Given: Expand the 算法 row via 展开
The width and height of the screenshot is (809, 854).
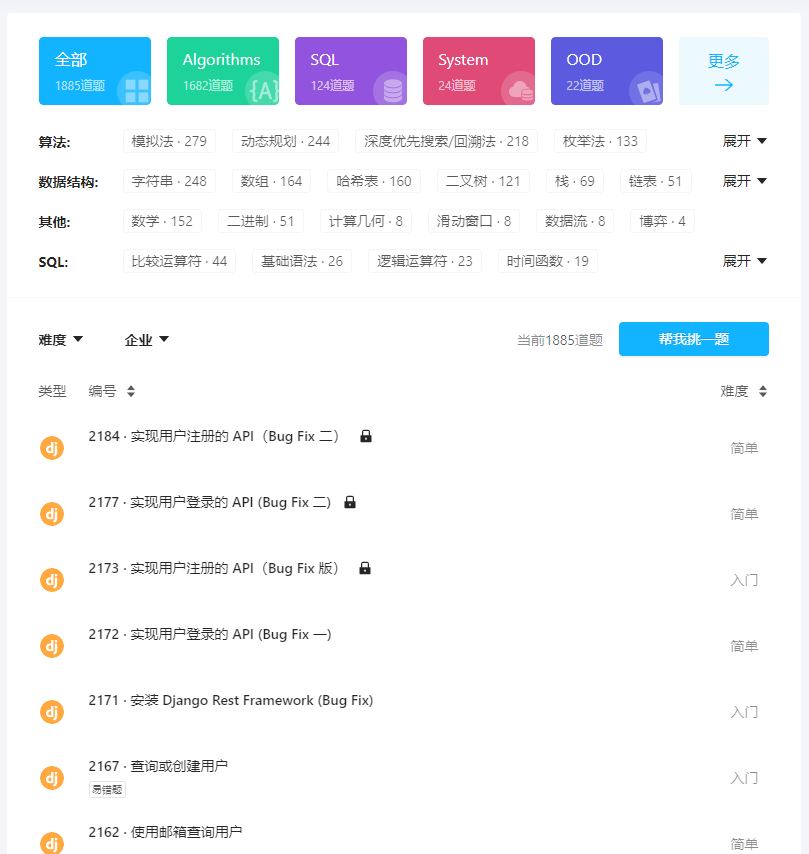Looking at the screenshot, I should click(x=745, y=141).
